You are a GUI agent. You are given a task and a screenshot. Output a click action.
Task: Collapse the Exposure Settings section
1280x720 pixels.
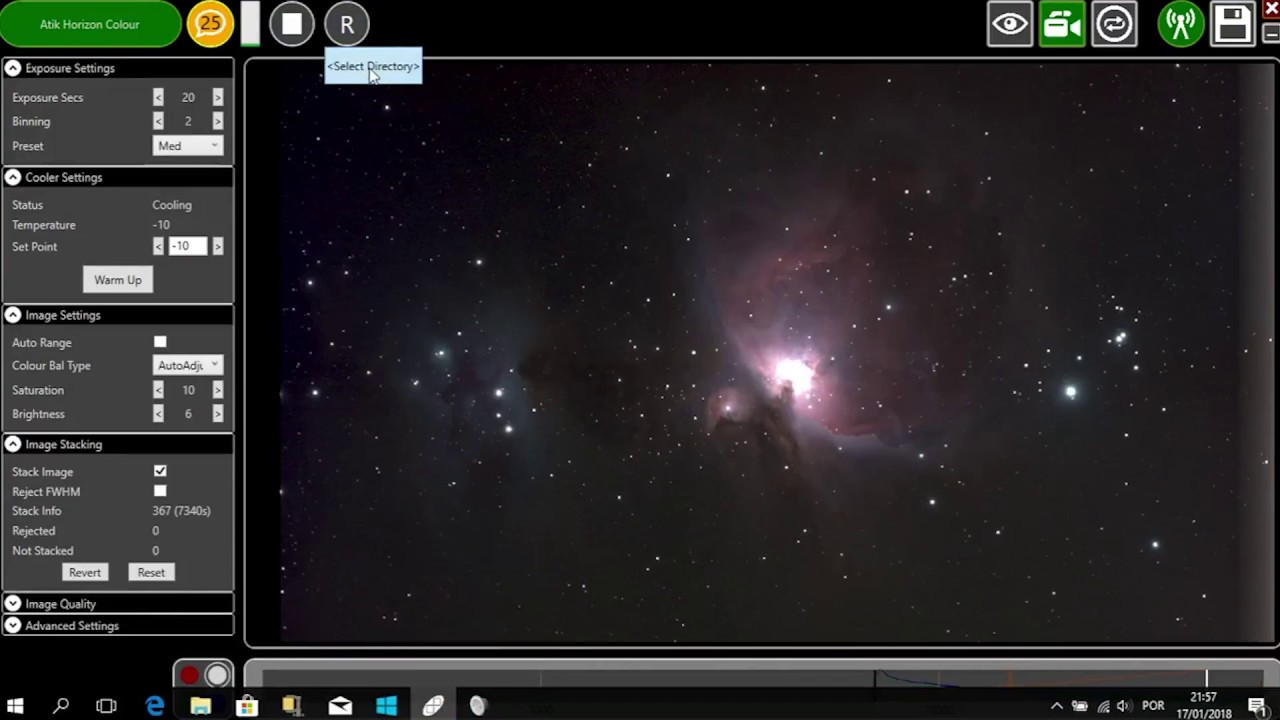coord(13,68)
